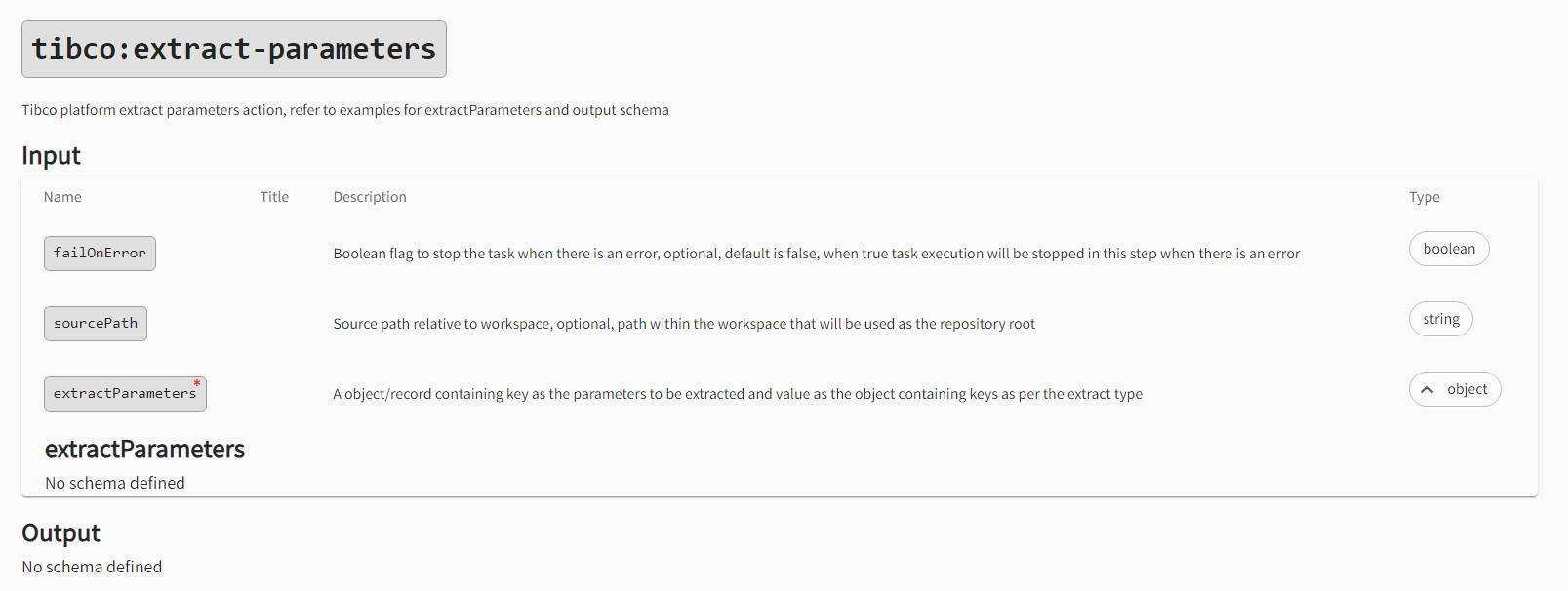The width and height of the screenshot is (1568, 591).
Task: Click the object type label
Action: click(1467, 389)
